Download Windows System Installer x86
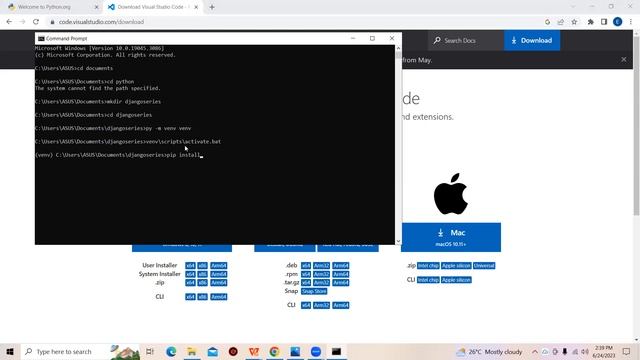The width and height of the screenshot is (640, 360). coord(202,274)
